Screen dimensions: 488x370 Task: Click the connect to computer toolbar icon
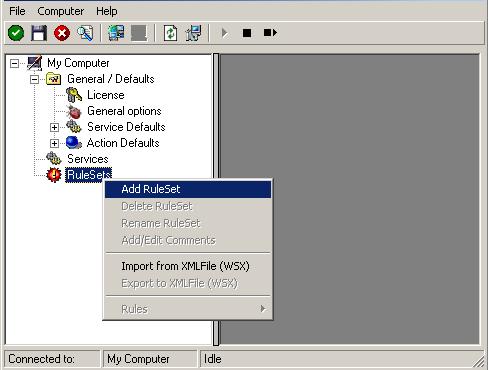click(x=116, y=33)
